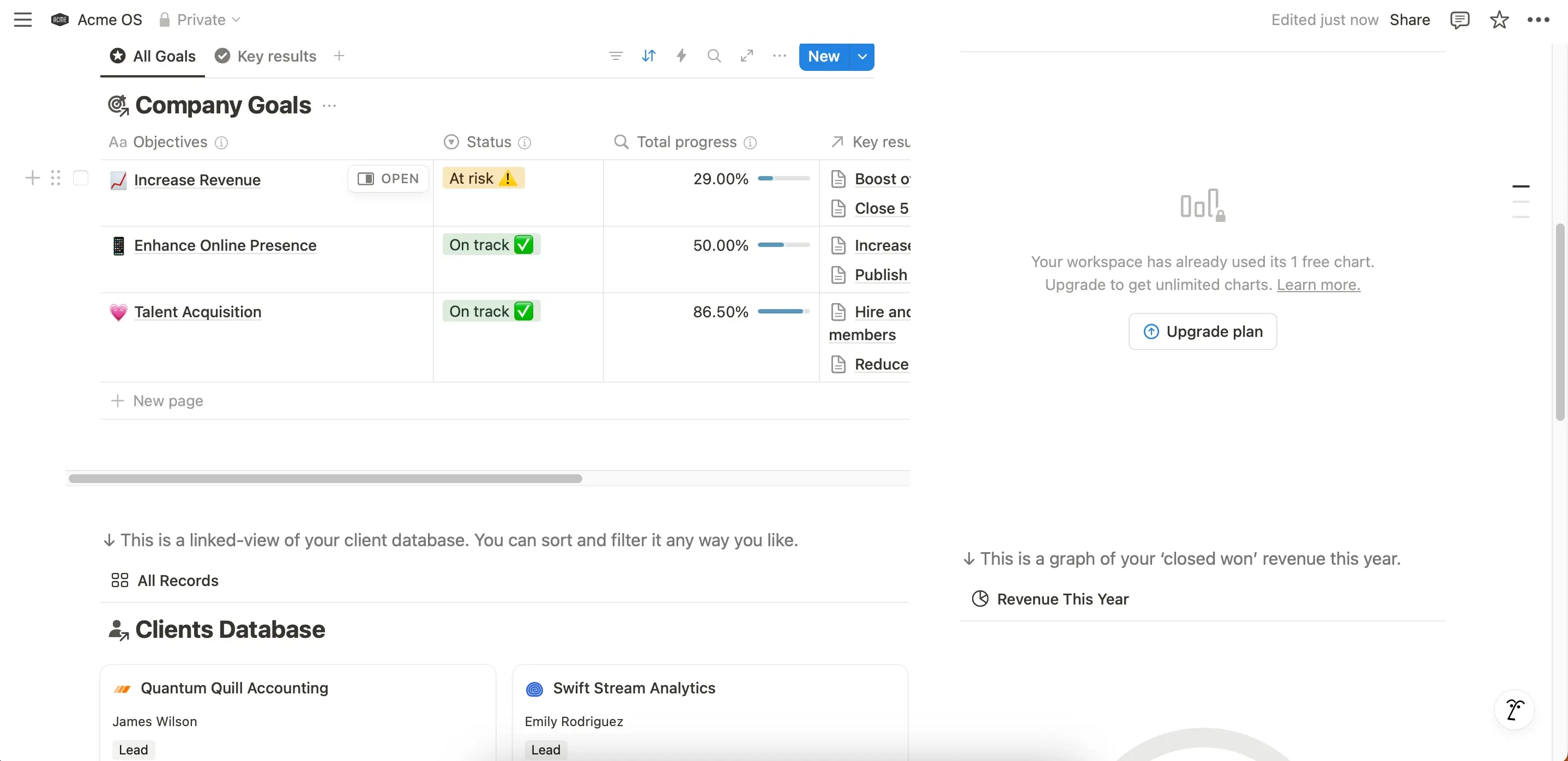Open database as full page icon
The width and height of the screenshot is (1568, 761).
(747, 56)
